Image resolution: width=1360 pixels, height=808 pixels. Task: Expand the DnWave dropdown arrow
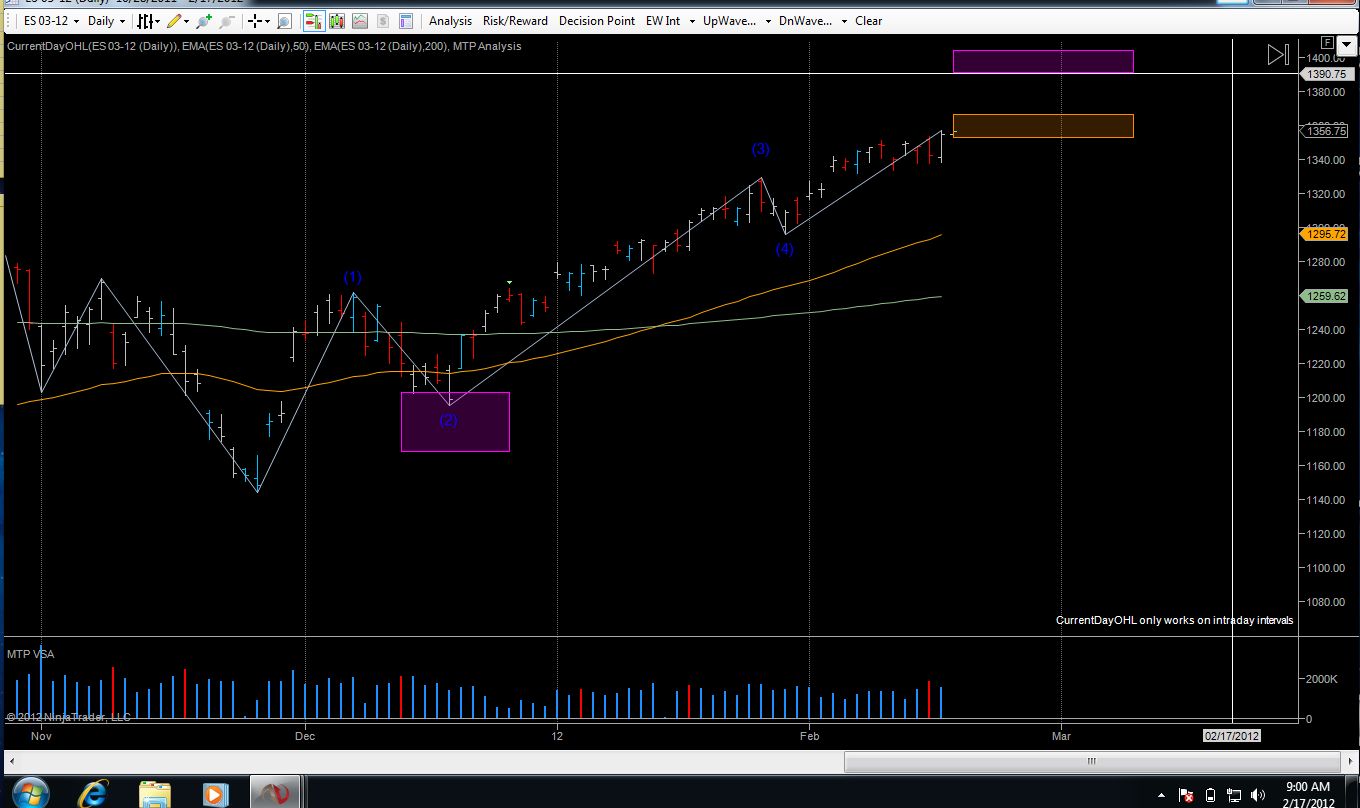(x=843, y=21)
